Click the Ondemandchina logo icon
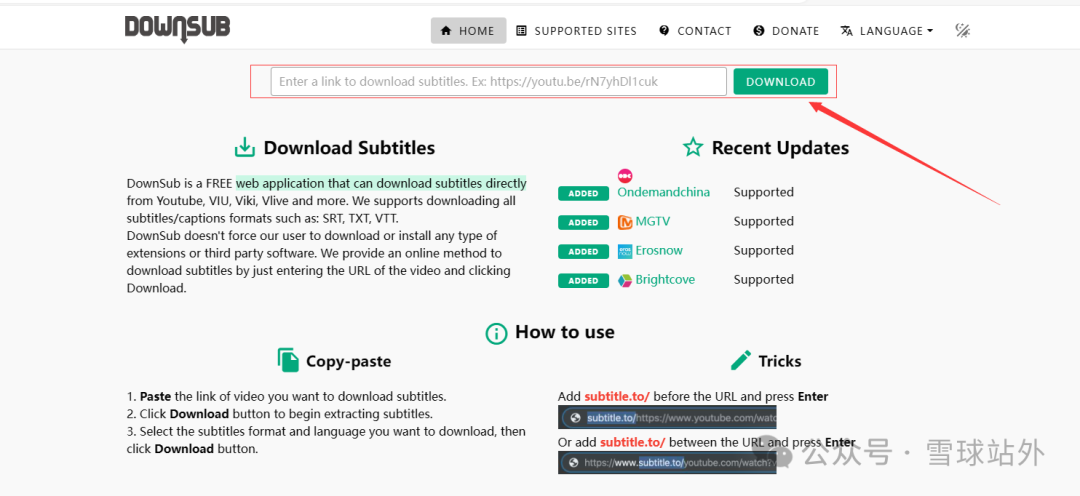1080x496 pixels. 625,176
